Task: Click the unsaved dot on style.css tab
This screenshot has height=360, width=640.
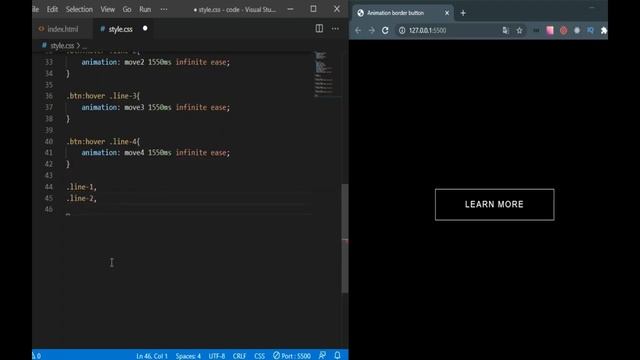Action: coord(145,29)
